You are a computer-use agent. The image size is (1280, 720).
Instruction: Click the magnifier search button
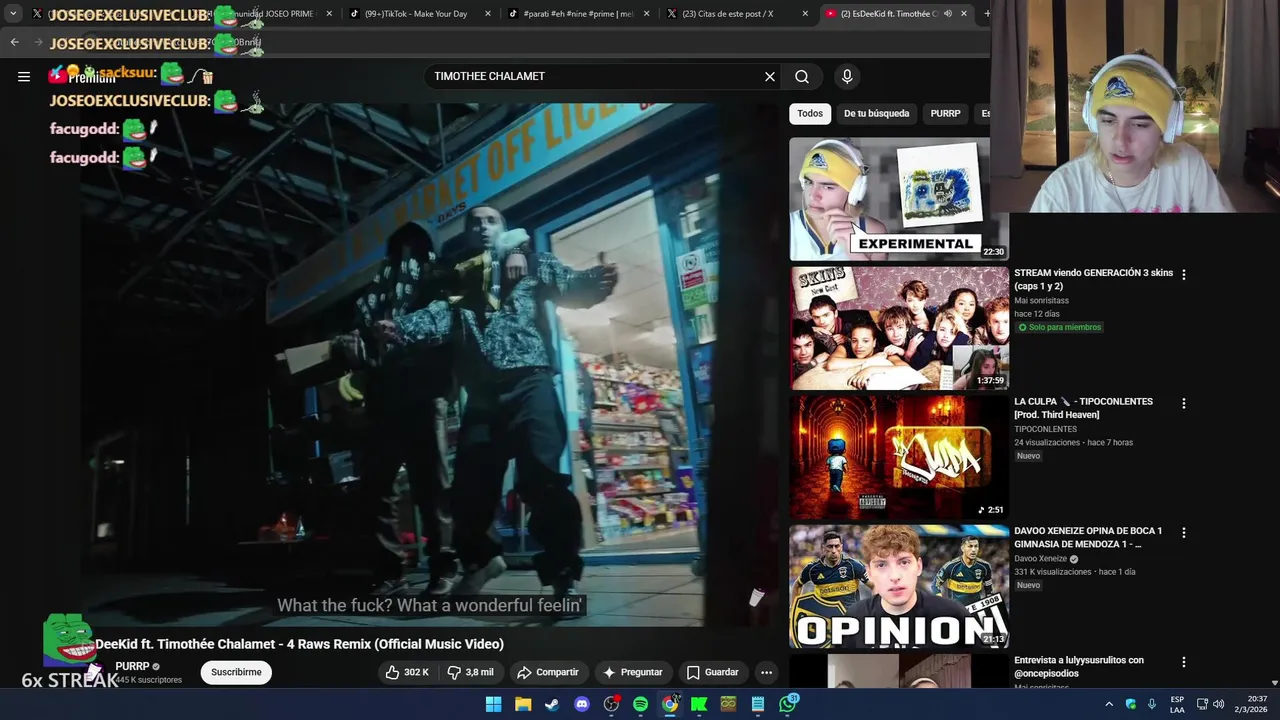(802, 76)
